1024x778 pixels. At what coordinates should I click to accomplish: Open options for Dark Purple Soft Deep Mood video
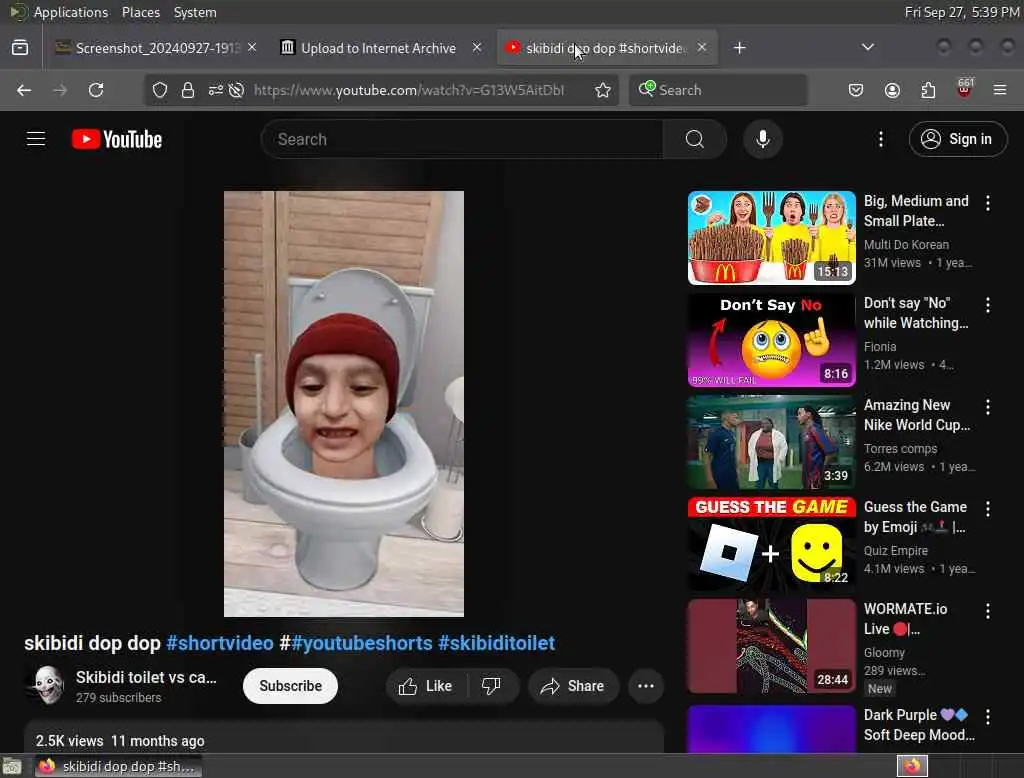tap(988, 717)
